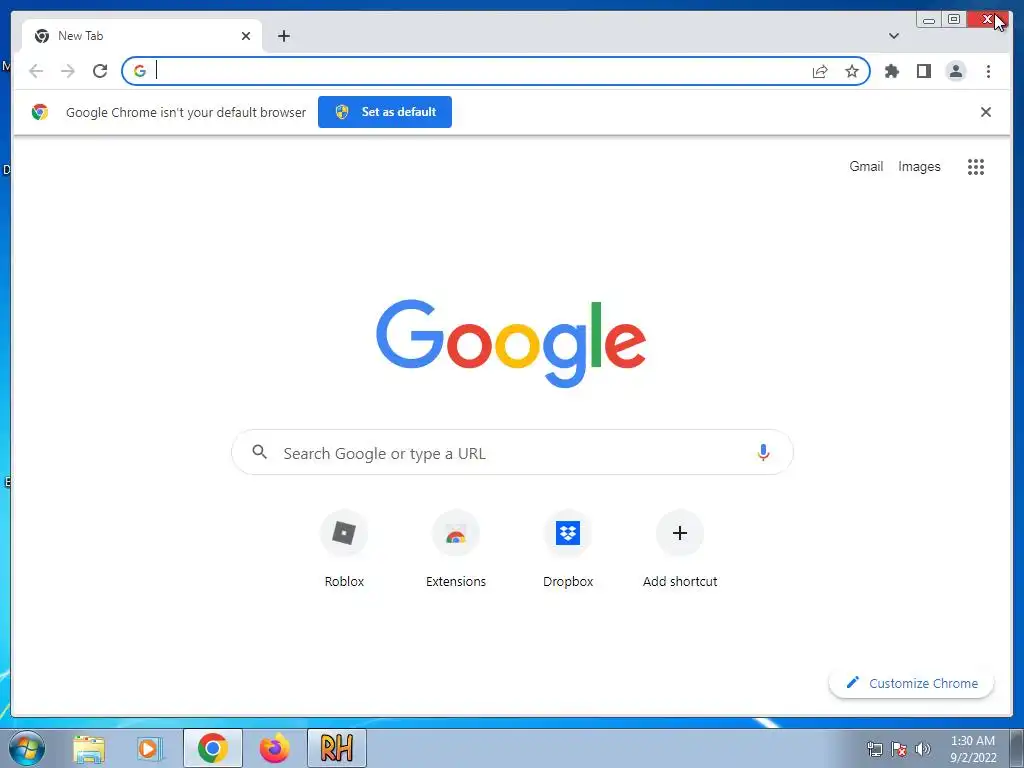1024x768 pixels.
Task: Open the Dropbox shortcut
Action: coord(568,551)
